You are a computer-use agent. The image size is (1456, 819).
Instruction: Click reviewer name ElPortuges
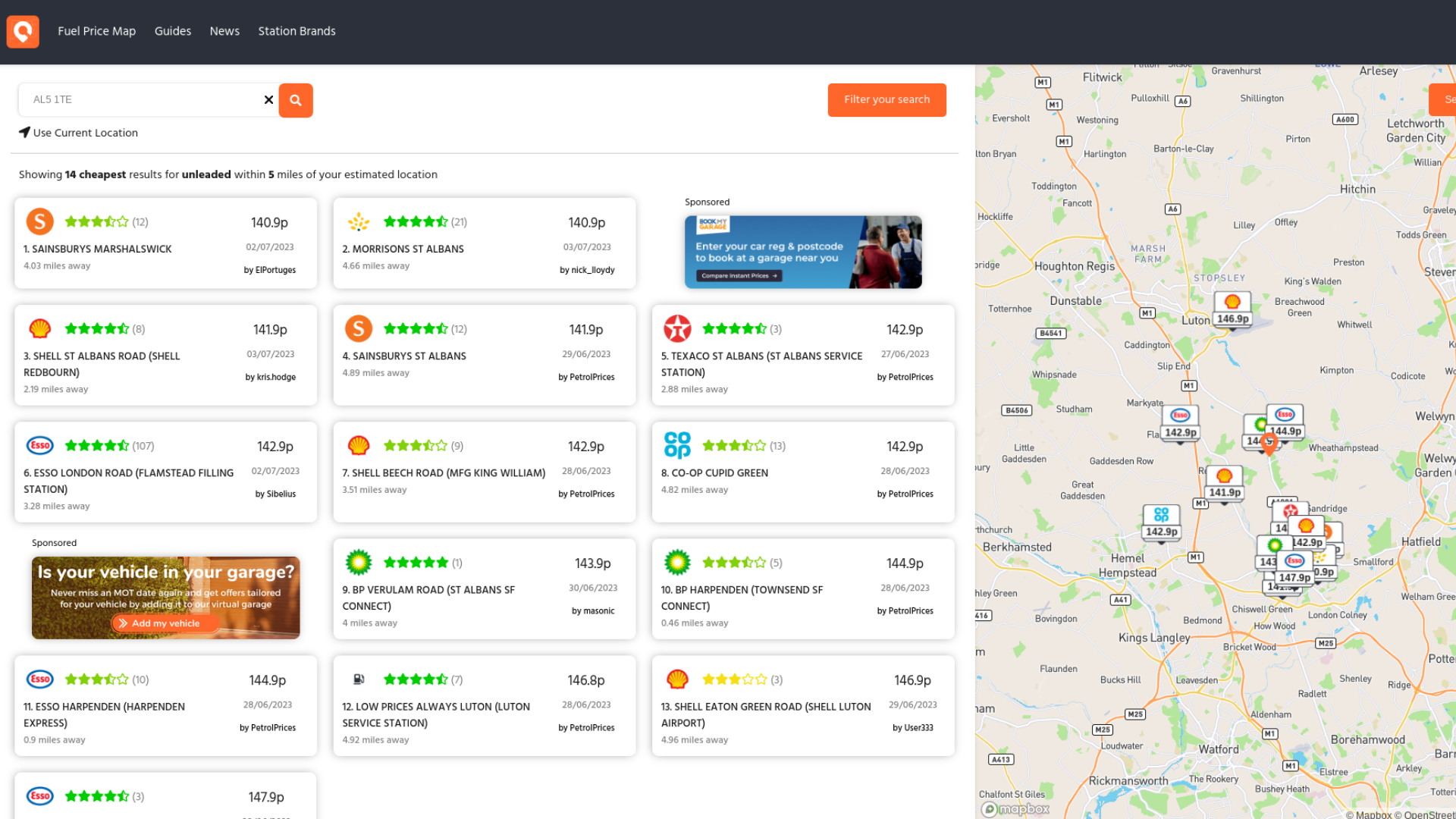(x=270, y=270)
